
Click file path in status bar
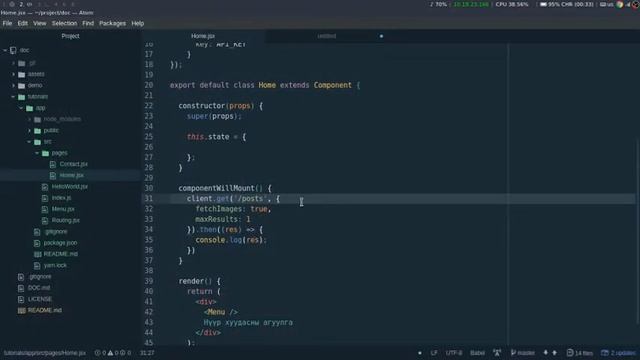[44, 353]
